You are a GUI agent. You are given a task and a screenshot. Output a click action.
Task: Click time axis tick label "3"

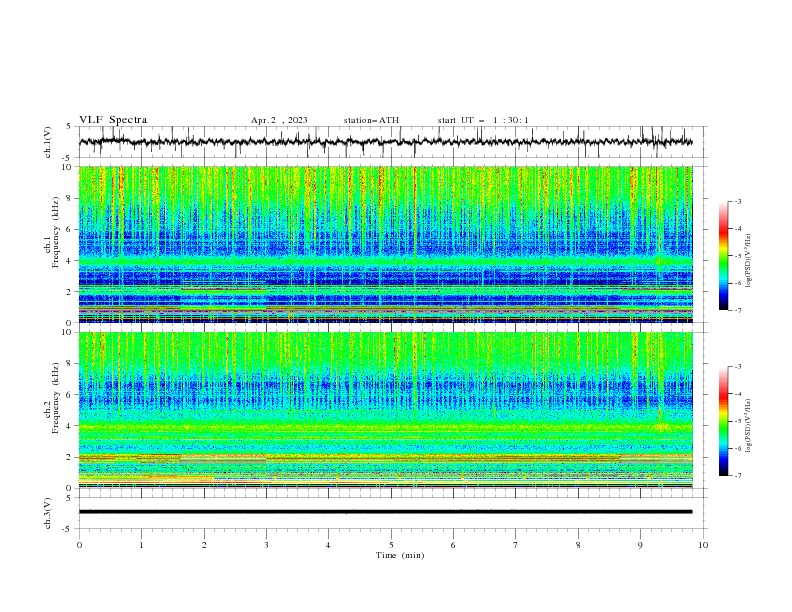pos(266,545)
